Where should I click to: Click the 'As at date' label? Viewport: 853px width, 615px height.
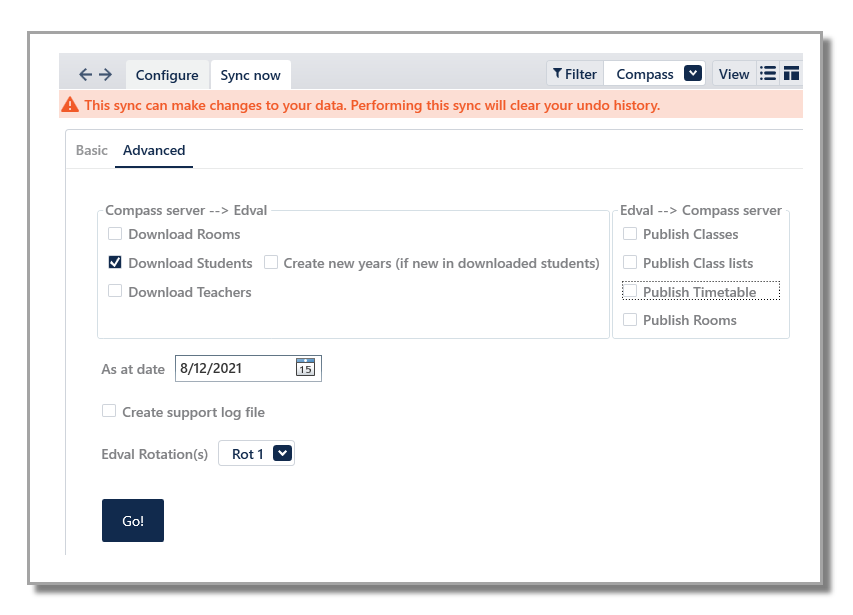coord(133,369)
